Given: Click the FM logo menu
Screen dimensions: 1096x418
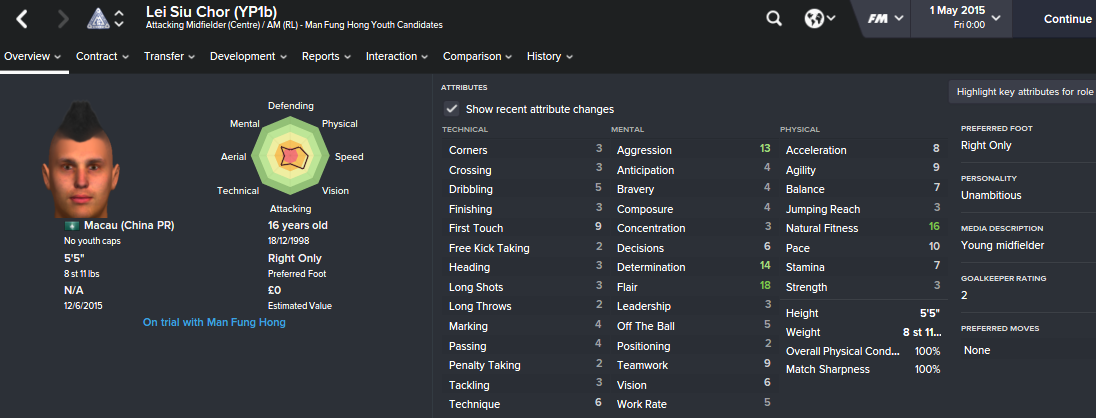Looking at the screenshot, I should [x=885, y=19].
